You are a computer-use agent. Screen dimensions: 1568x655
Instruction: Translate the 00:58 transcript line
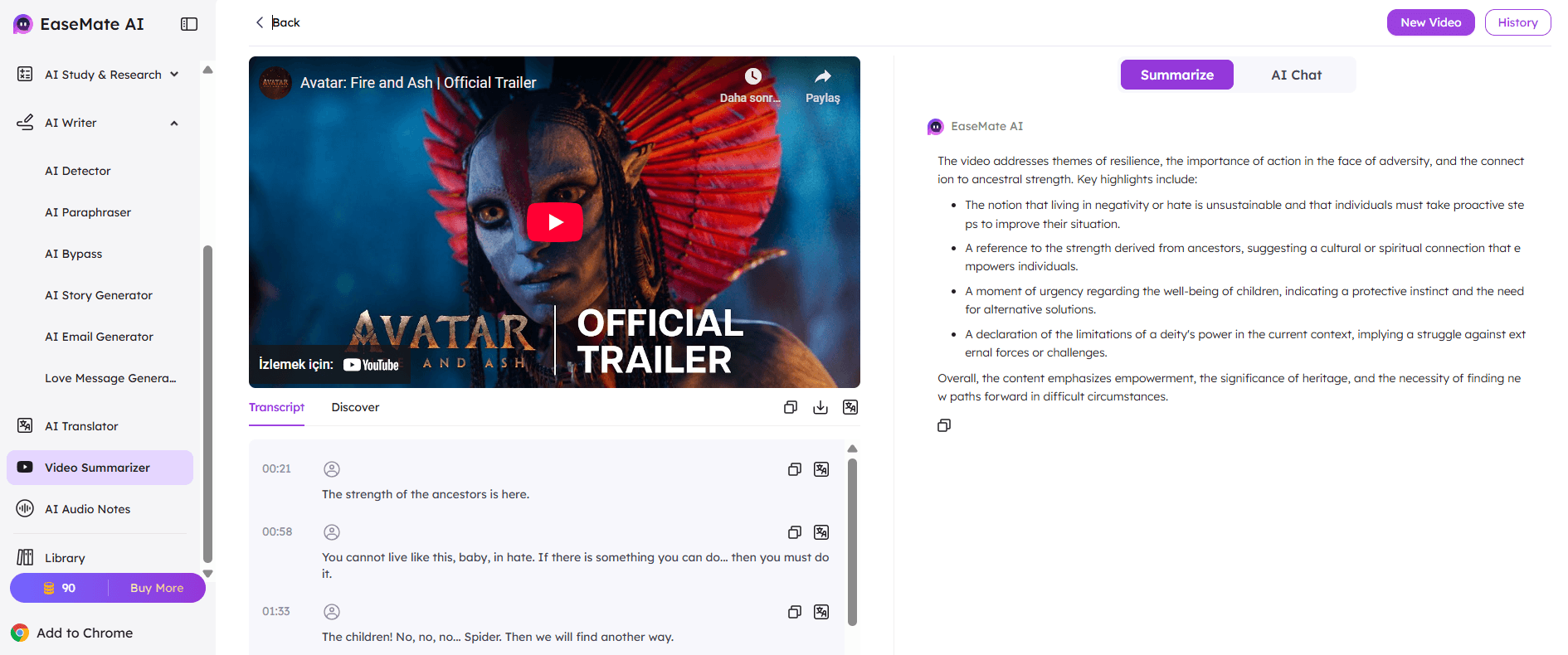click(821, 532)
